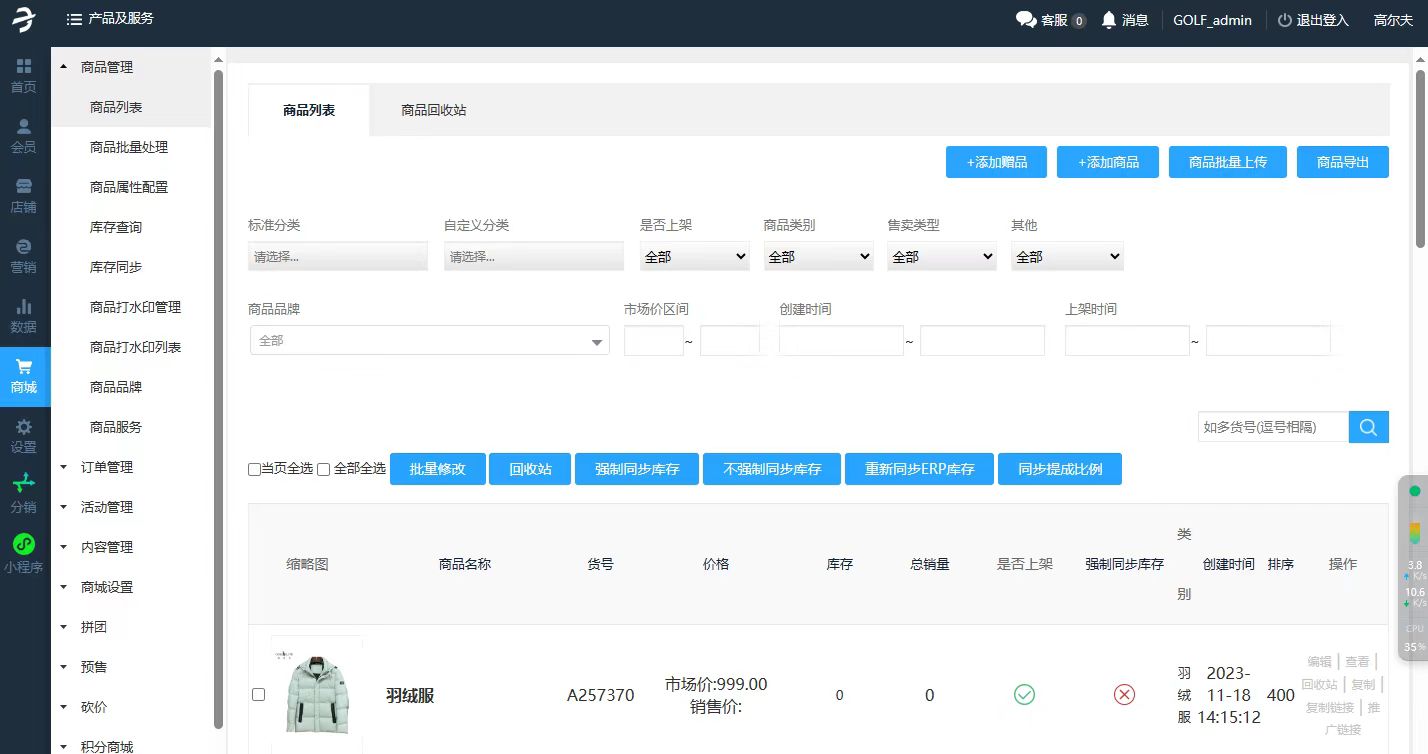1428x754 pixels.
Task: Select the 商城 shopping cart sidebar icon
Action: (x=24, y=376)
